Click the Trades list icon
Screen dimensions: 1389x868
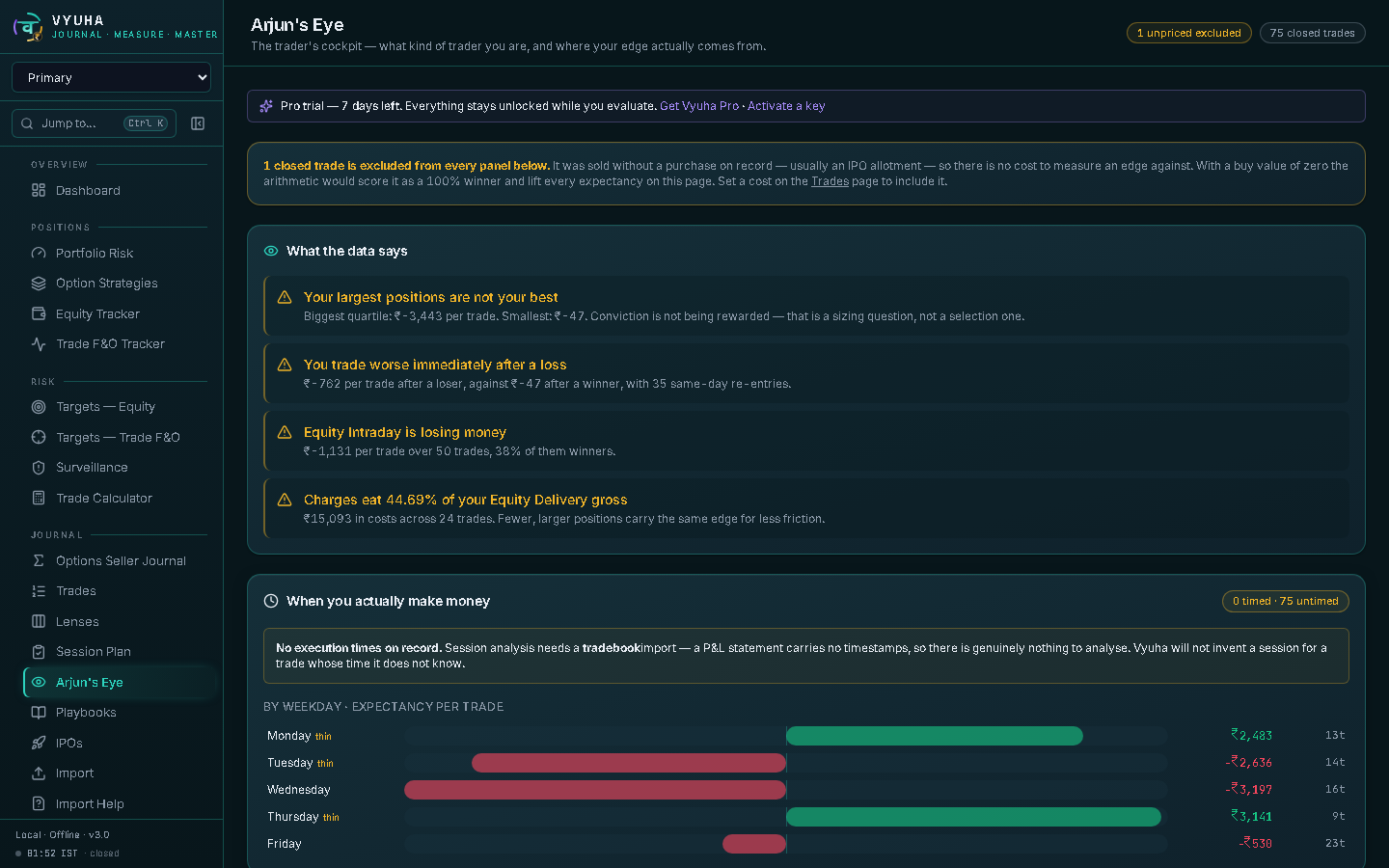(x=39, y=591)
